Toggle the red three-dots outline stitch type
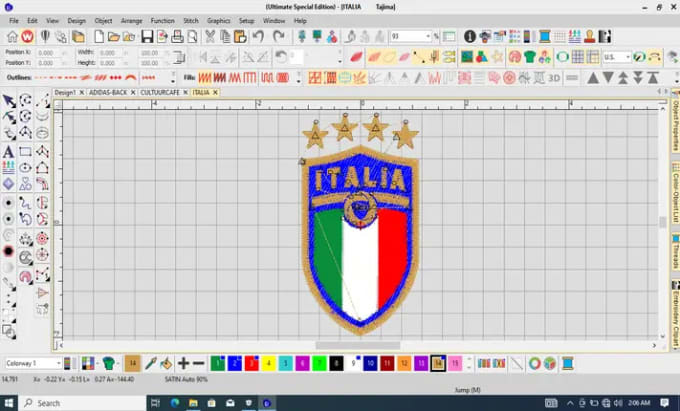The height and width of the screenshot is (411, 680). tap(115, 78)
